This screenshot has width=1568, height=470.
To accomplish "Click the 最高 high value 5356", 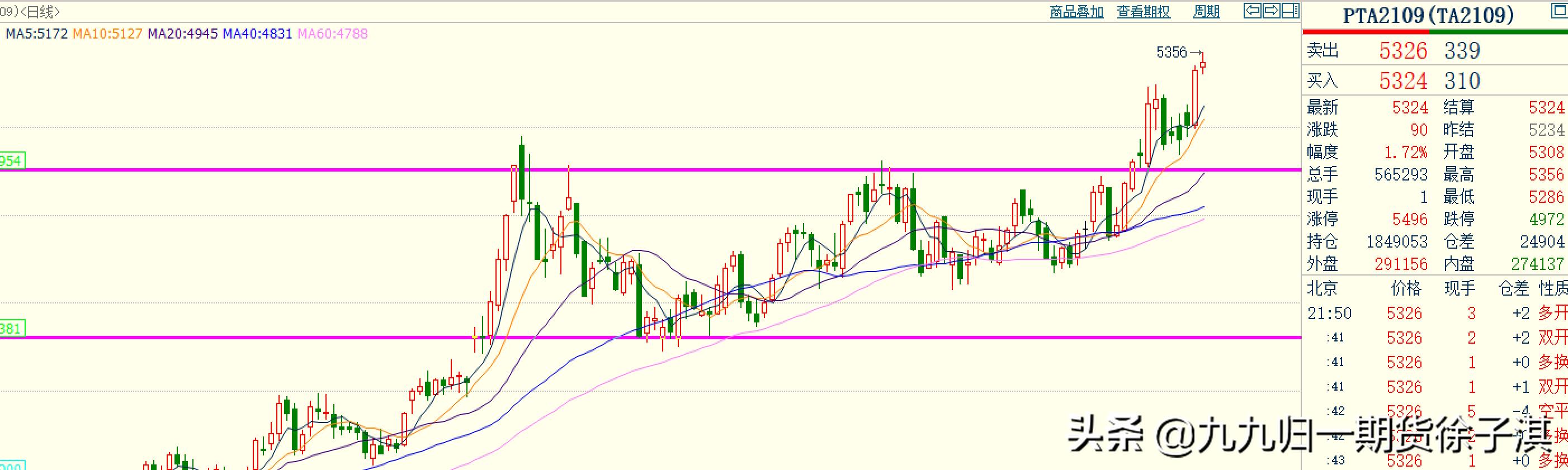I will pyautogui.click(x=1546, y=175).
